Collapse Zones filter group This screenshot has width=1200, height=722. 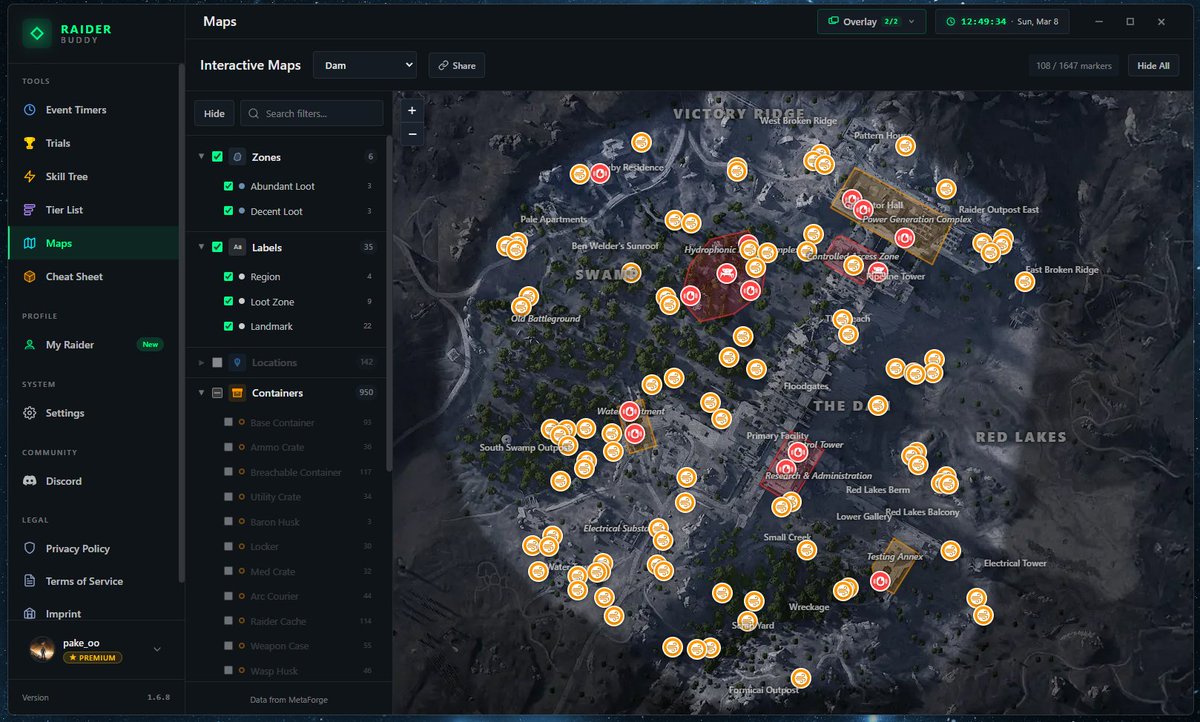coord(201,157)
